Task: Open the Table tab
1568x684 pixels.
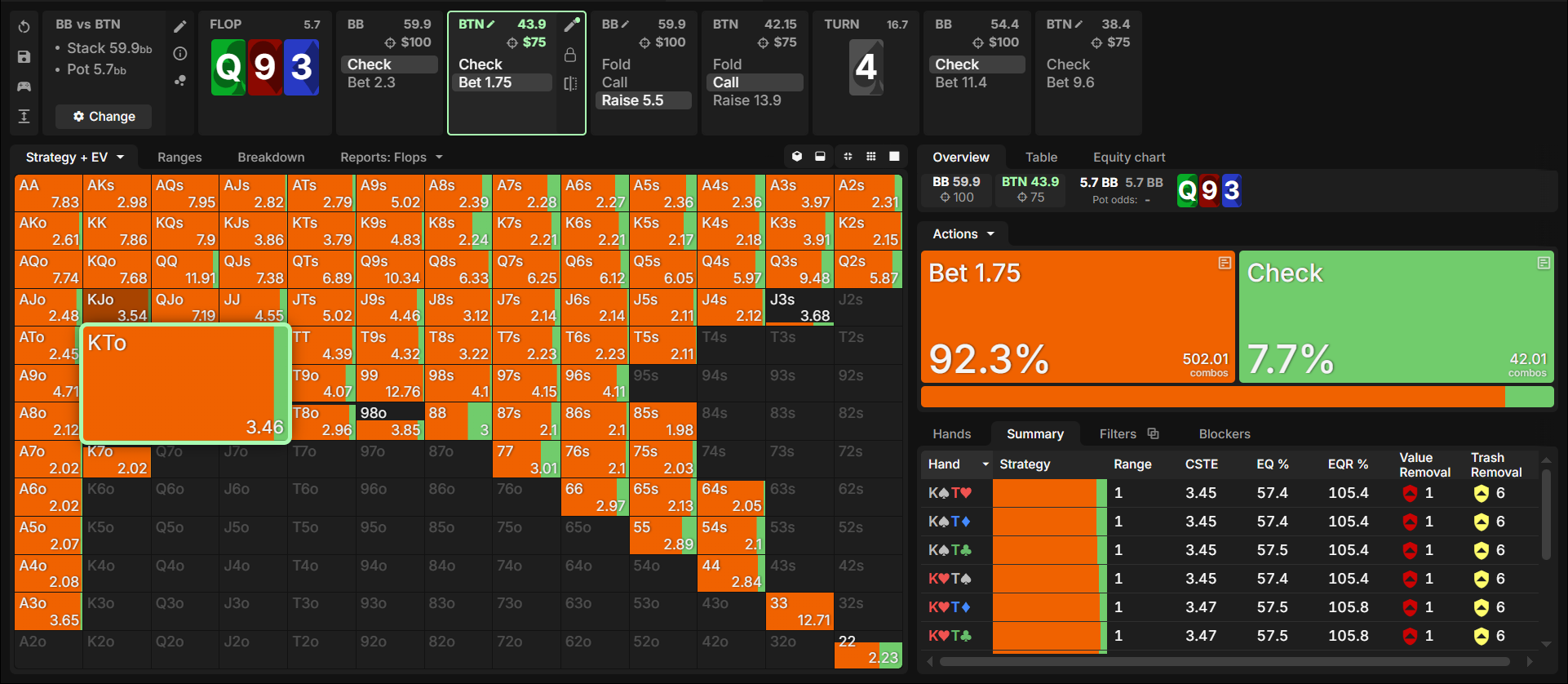Action: 1041,158
